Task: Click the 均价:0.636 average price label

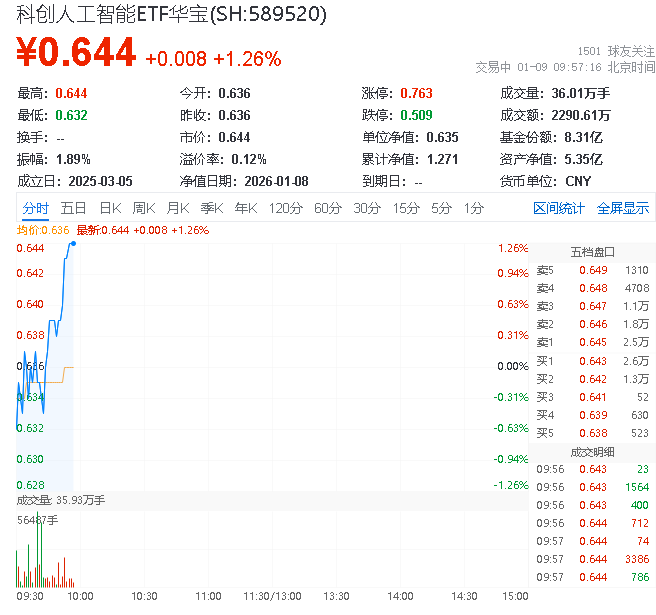Action: click(43, 230)
